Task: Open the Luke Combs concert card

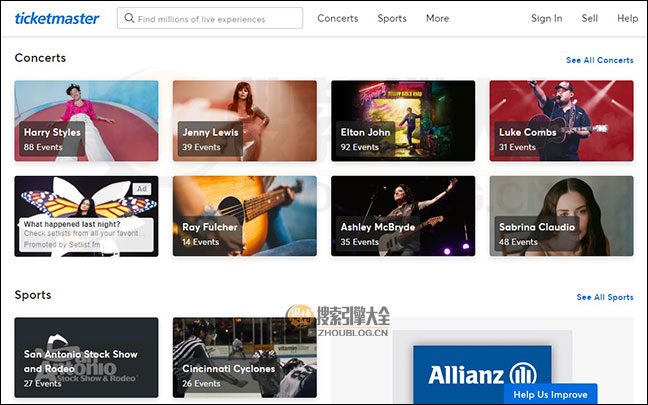Action: [561, 121]
